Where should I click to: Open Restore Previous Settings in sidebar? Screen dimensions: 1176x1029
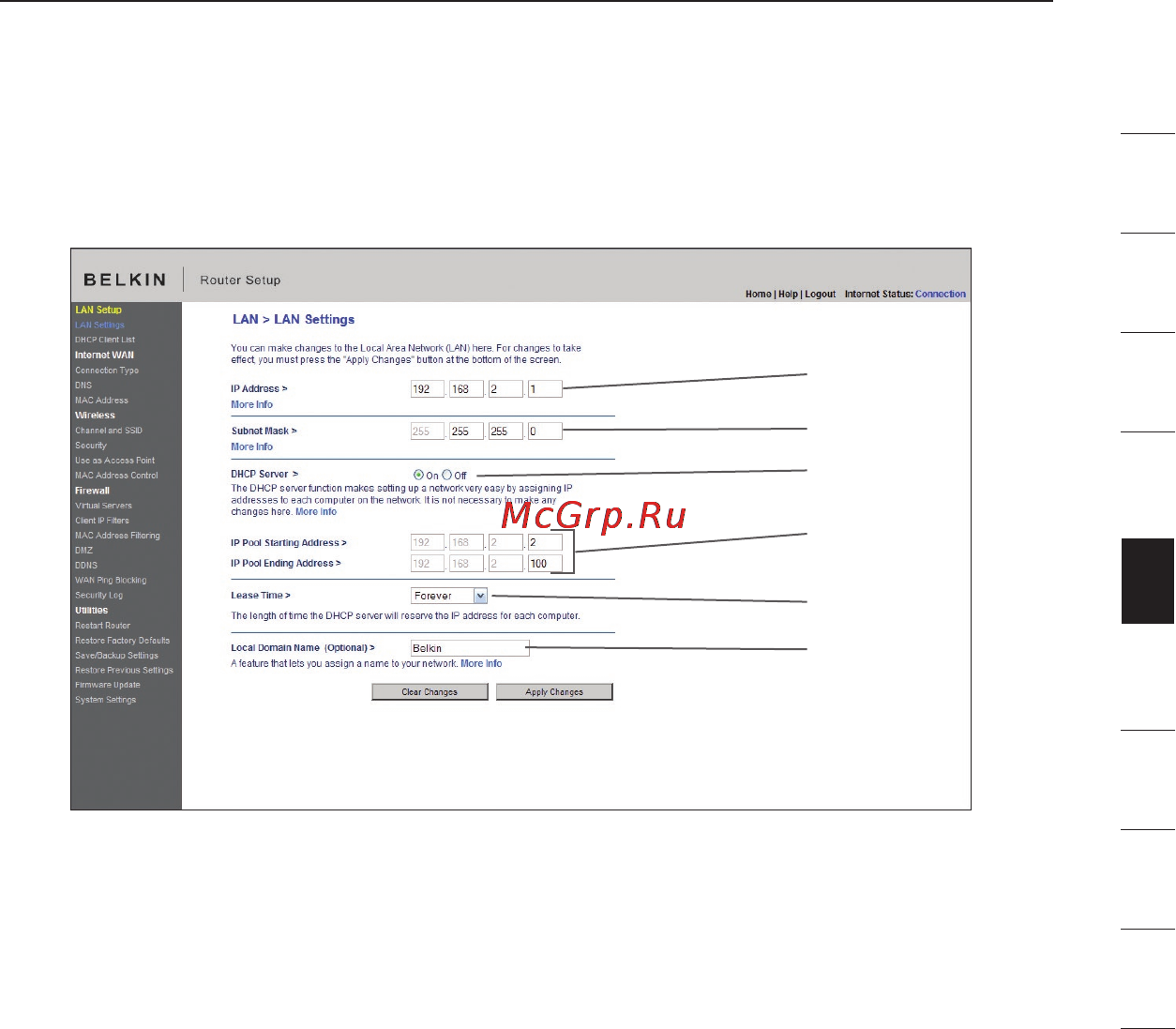tap(124, 670)
